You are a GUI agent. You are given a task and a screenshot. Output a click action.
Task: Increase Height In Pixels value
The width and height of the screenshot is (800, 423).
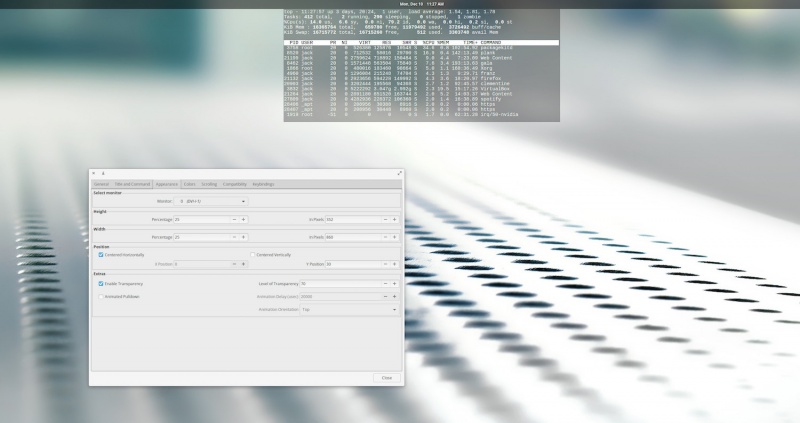(x=394, y=219)
